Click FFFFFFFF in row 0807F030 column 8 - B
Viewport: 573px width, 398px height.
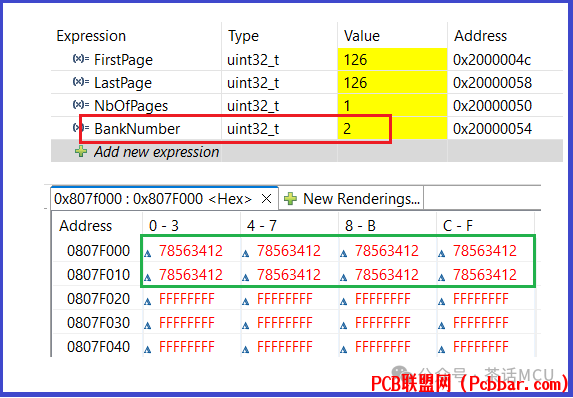point(383,323)
